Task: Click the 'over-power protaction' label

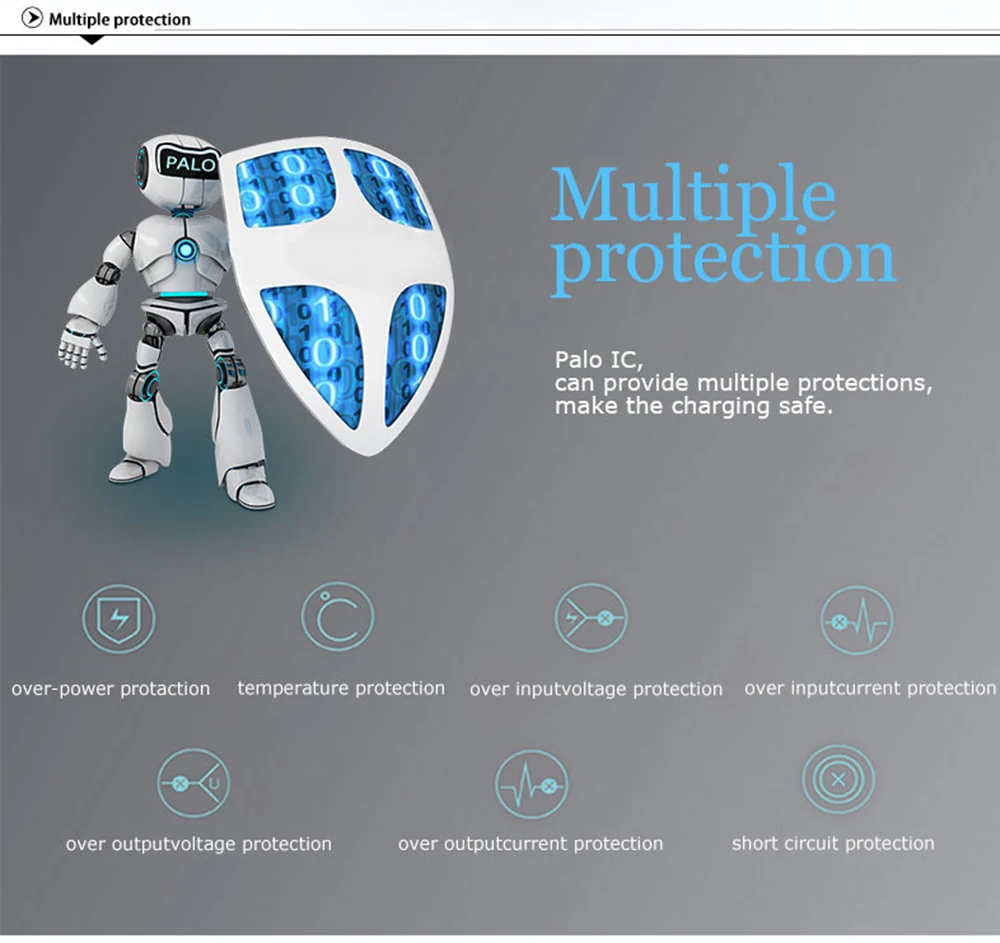Action: pyautogui.click(x=110, y=689)
